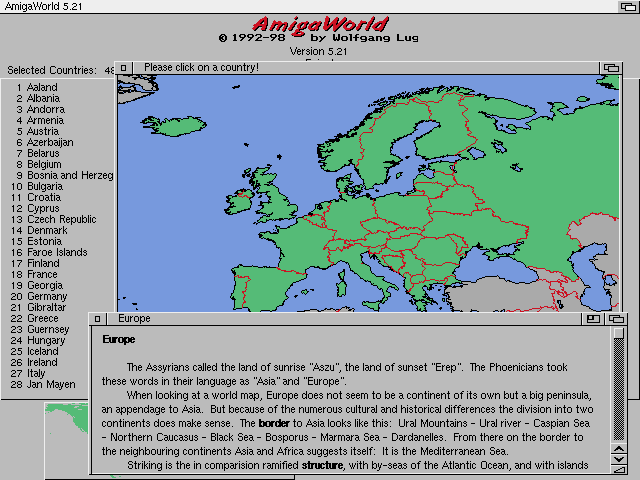This screenshot has height=480, width=640.
Task: Click the island of Sardinia on the map
Action: [x=342, y=289]
